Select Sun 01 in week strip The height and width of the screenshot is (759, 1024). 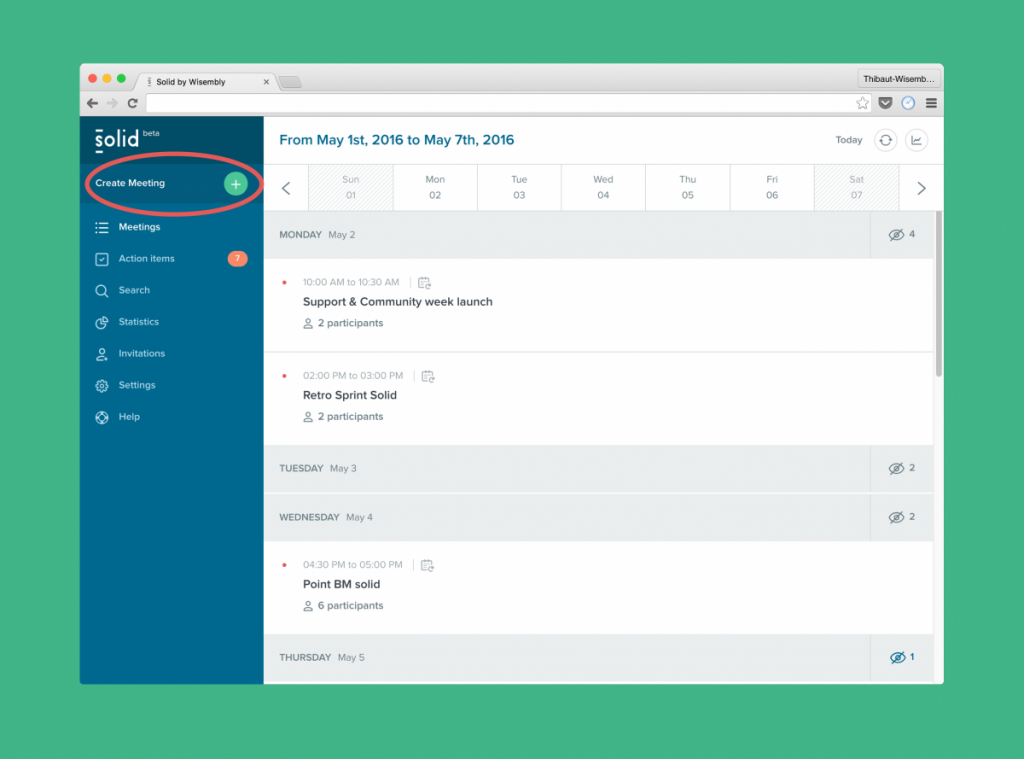(x=351, y=187)
